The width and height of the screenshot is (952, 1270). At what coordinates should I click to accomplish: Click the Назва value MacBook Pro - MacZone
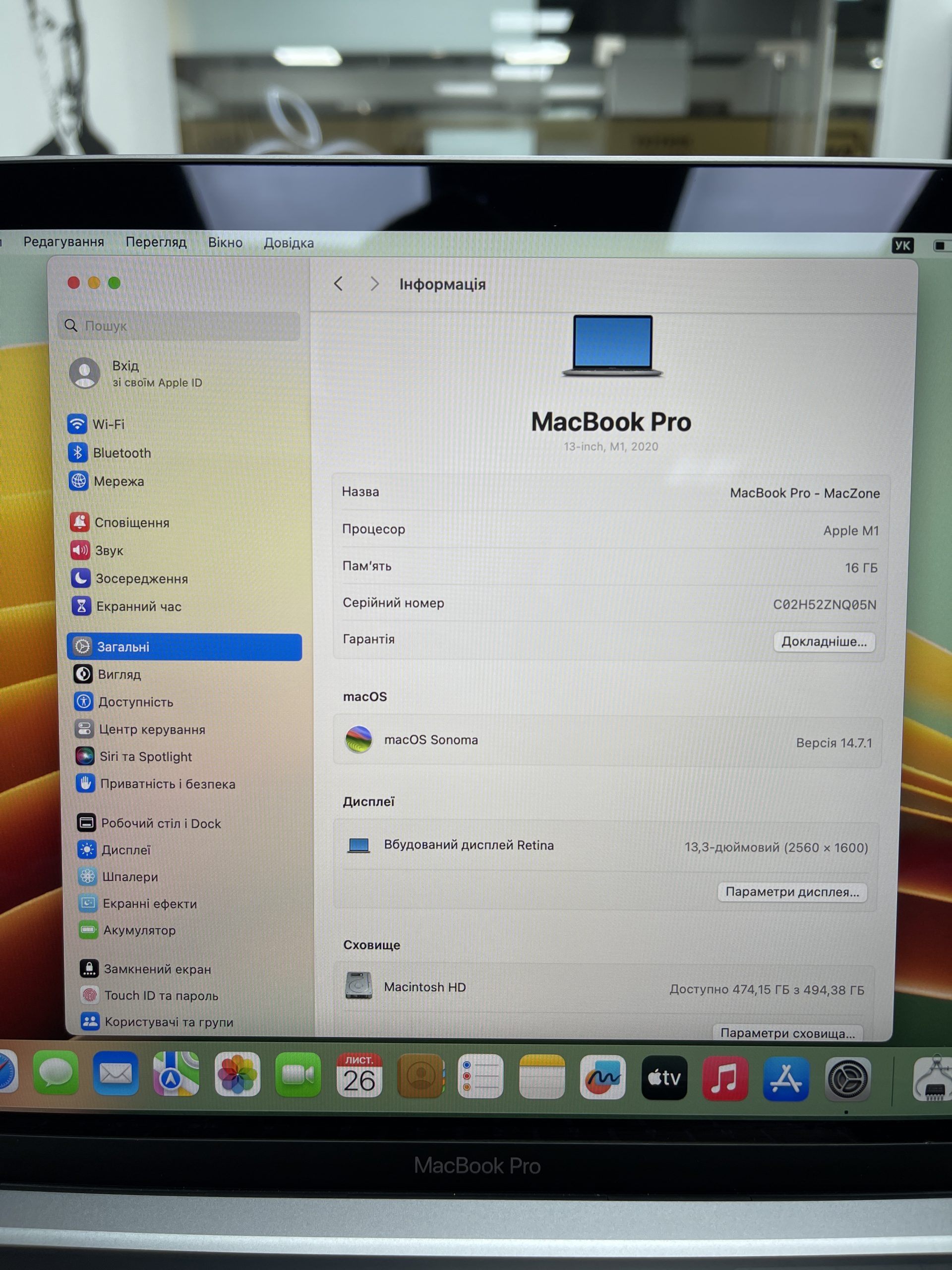coord(805,493)
